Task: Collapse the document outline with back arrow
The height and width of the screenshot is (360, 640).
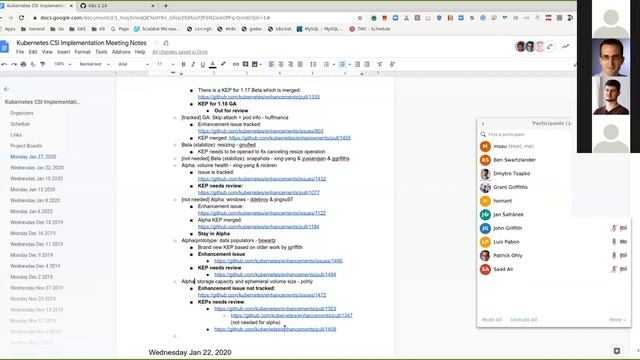Action: pyautogui.click(x=6, y=89)
